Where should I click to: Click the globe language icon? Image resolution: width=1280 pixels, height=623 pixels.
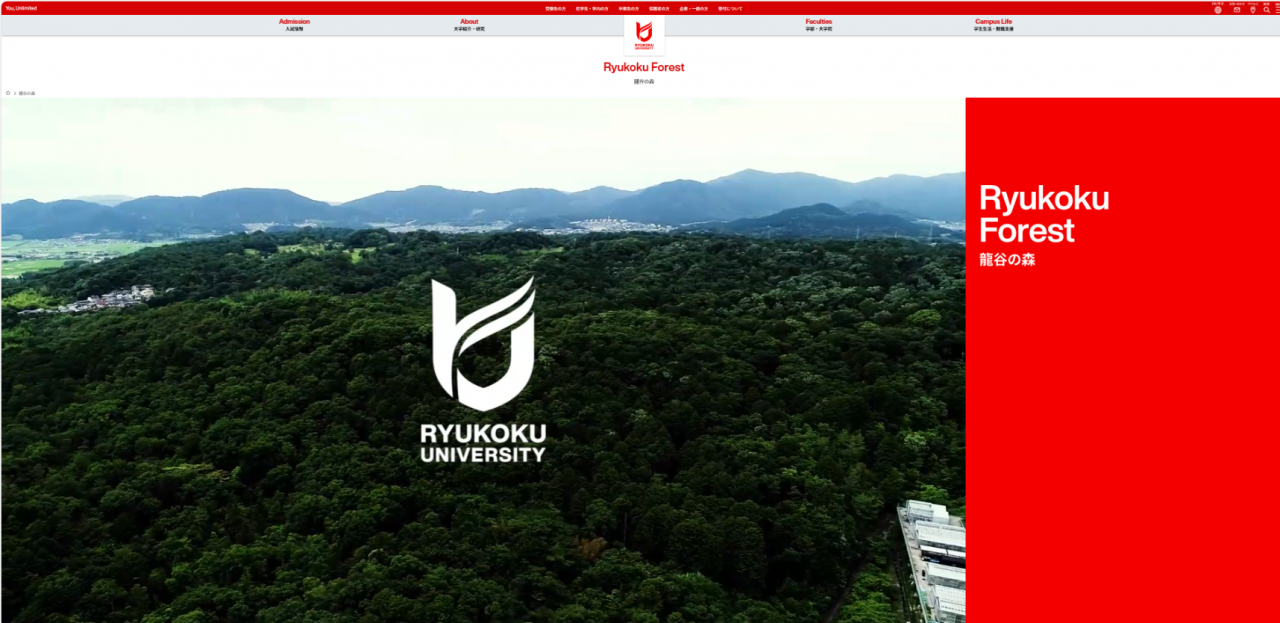point(1217,9)
